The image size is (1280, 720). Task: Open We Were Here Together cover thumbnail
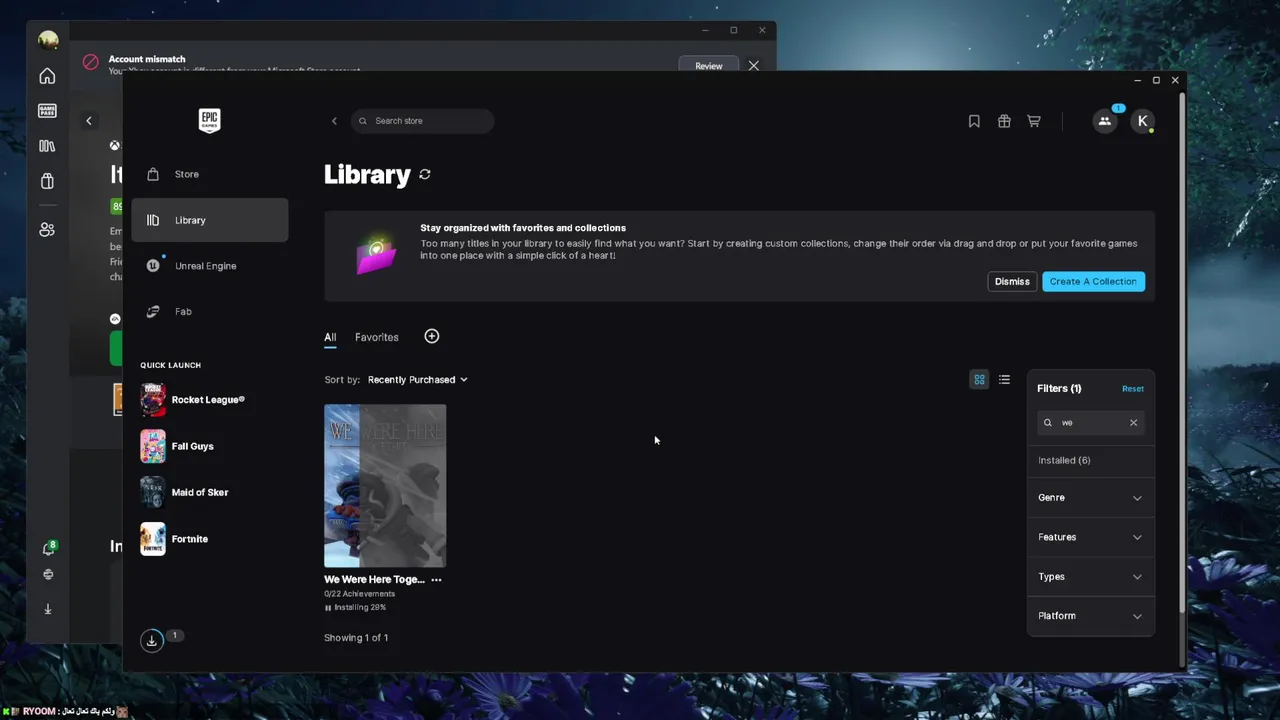385,486
